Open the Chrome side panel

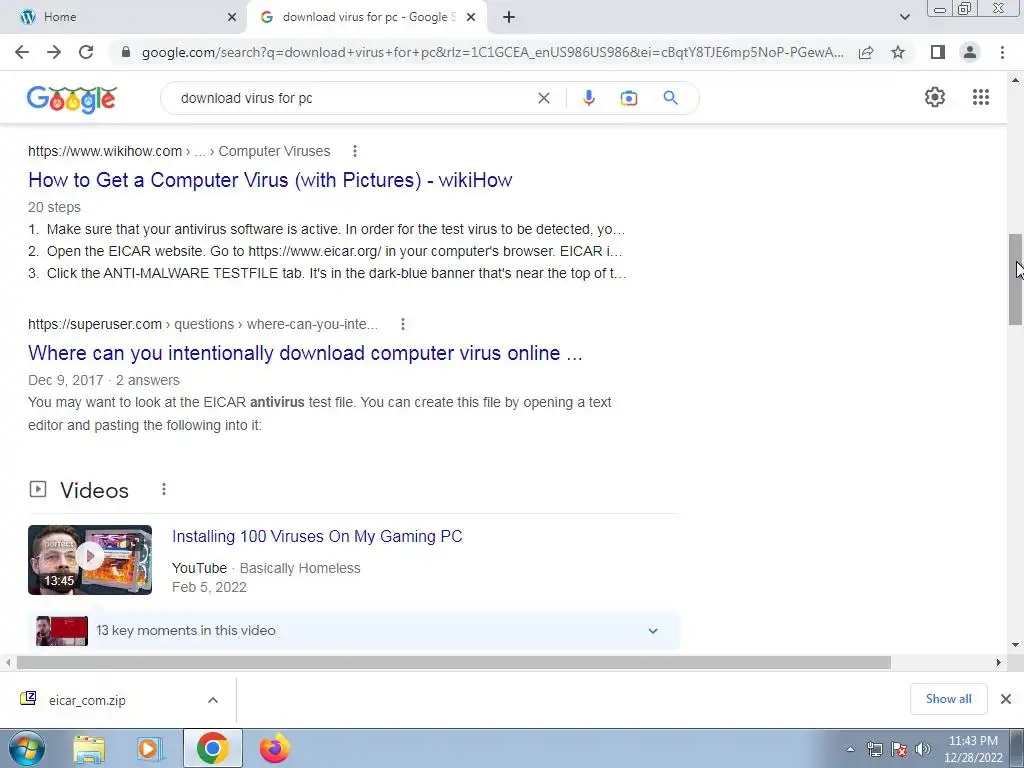938,52
